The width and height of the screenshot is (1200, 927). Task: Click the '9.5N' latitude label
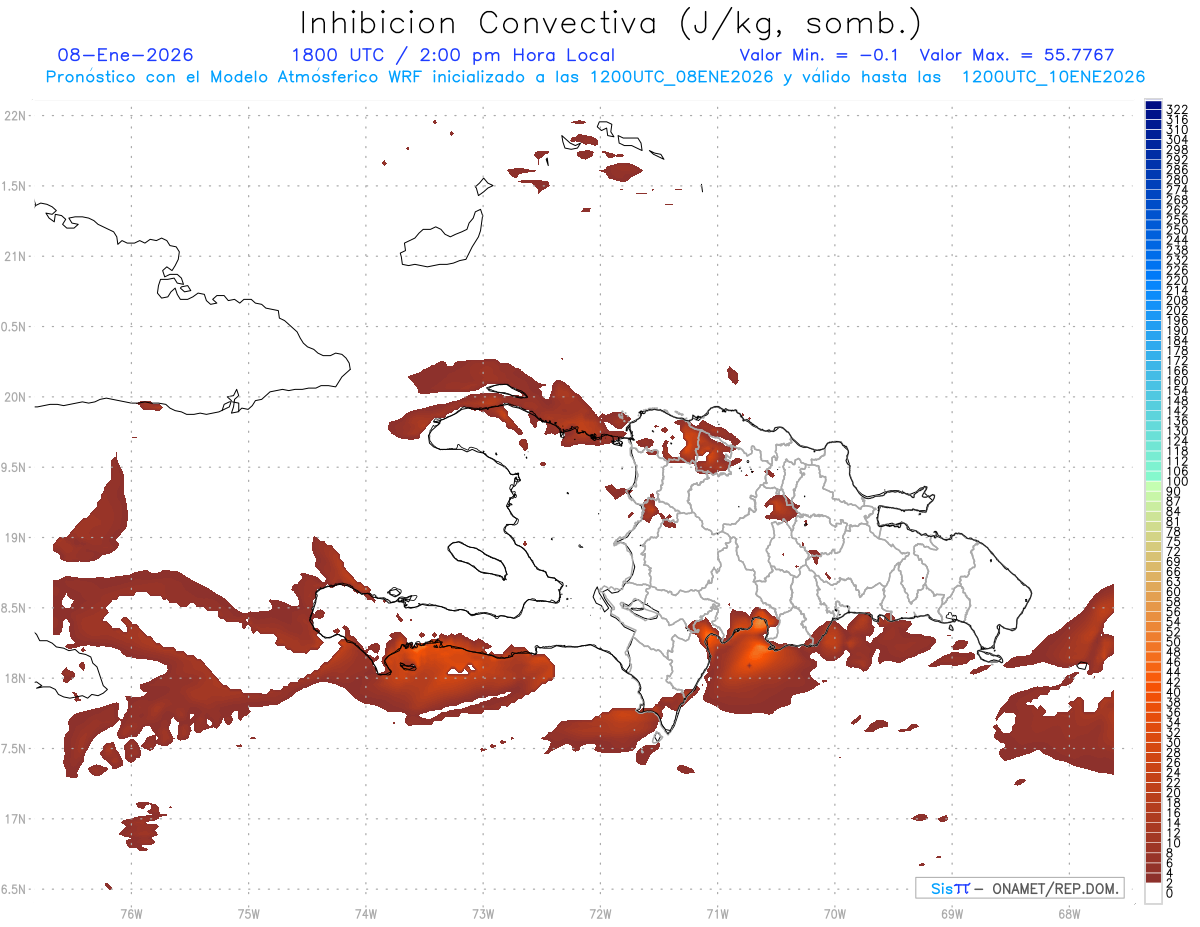pos(15,467)
